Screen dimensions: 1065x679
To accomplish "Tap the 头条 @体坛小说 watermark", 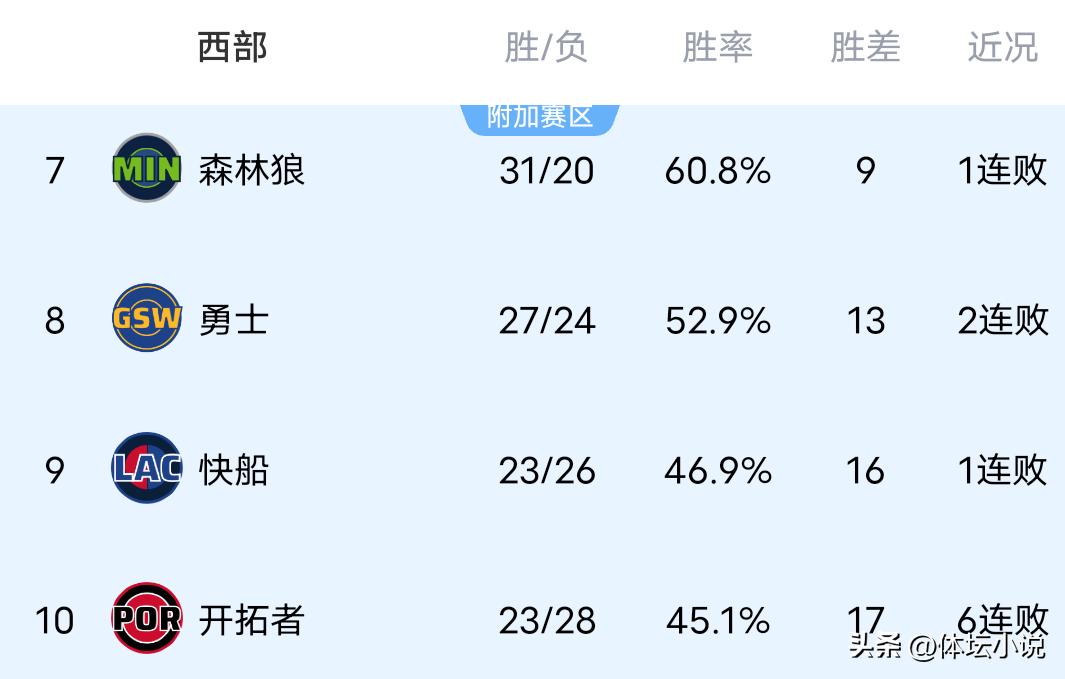I will tap(946, 646).
